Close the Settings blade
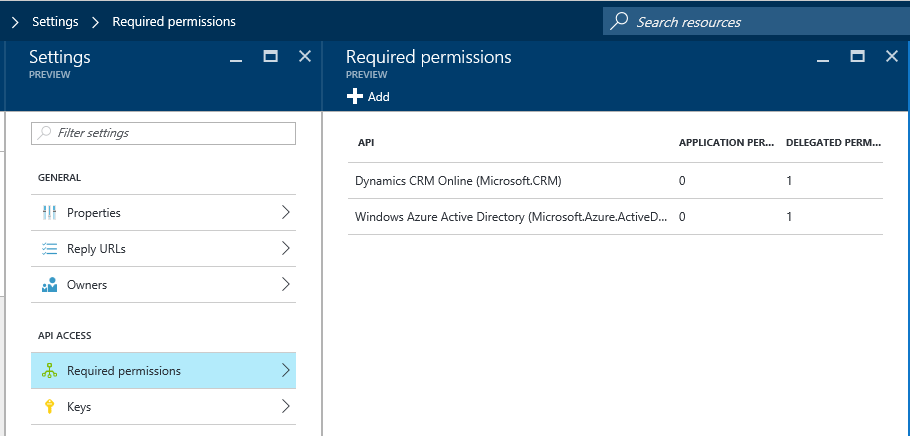The height and width of the screenshot is (436, 910). 305,57
